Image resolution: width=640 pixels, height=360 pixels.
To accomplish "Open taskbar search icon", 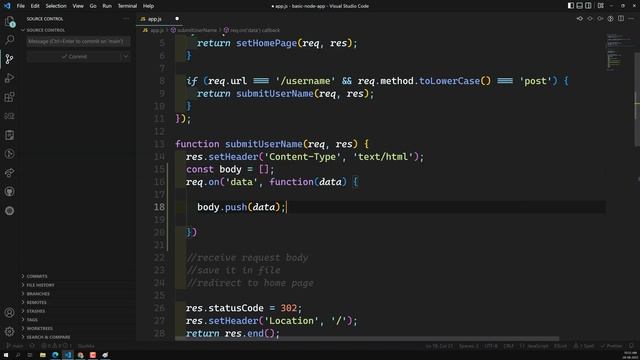I will 18,355.
